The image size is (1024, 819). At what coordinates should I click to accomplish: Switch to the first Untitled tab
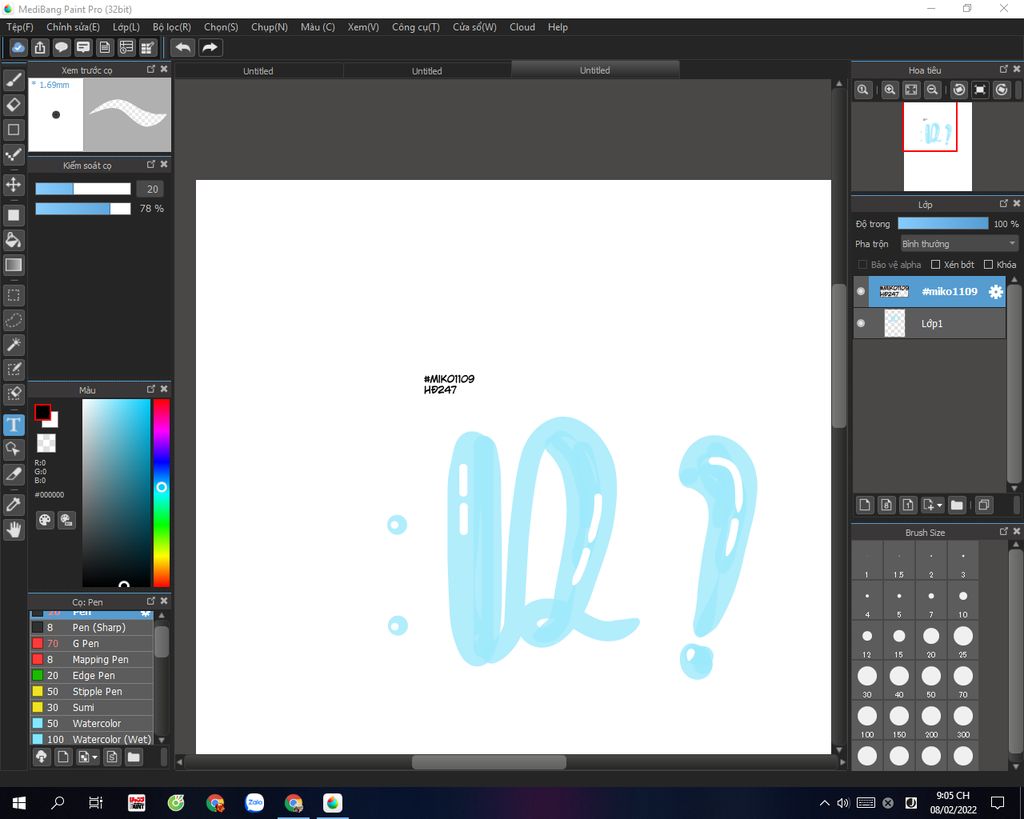(x=259, y=71)
